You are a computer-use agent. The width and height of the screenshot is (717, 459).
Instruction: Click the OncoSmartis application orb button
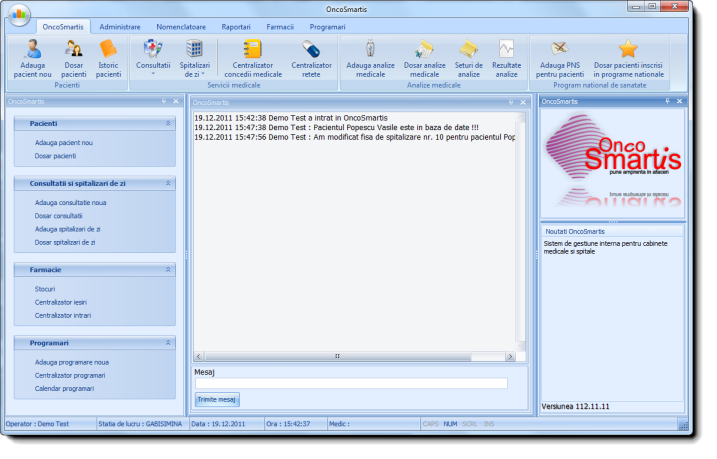(x=19, y=14)
